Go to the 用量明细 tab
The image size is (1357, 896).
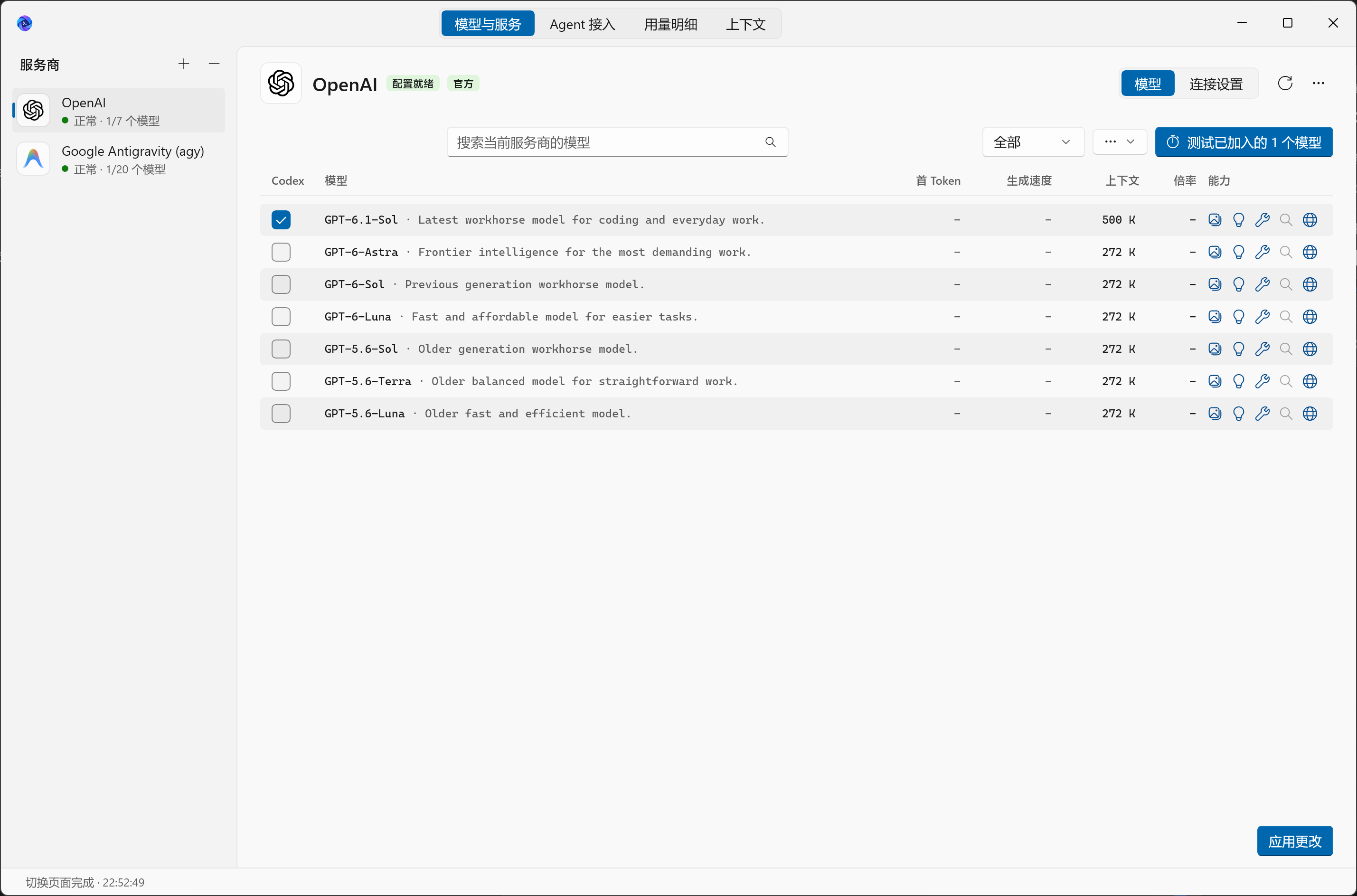(x=671, y=24)
